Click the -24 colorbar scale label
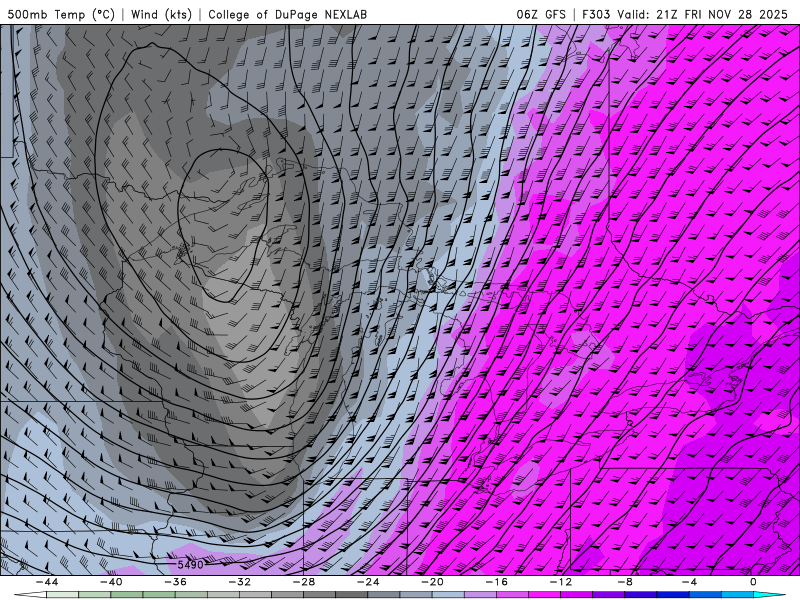The width and height of the screenshot is (800, 600). tap(368, 582)
